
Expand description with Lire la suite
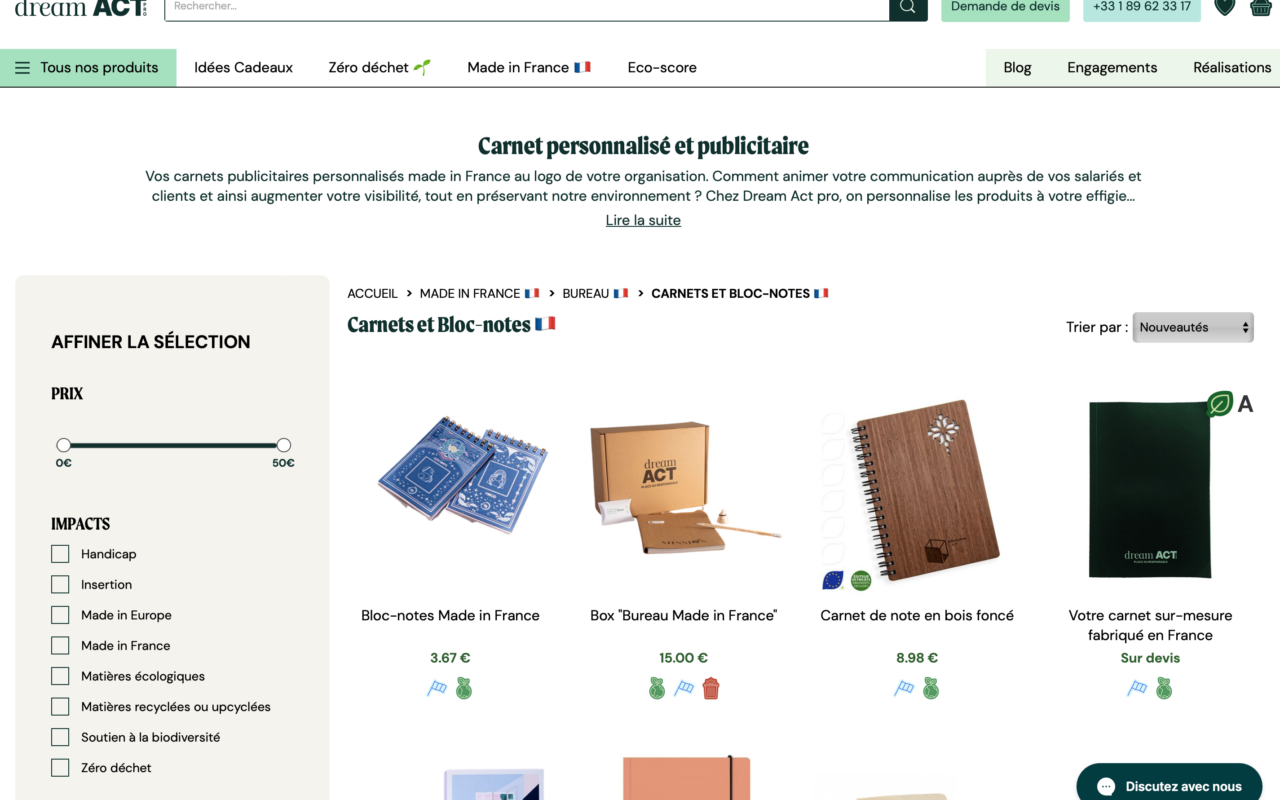[643, 220]
